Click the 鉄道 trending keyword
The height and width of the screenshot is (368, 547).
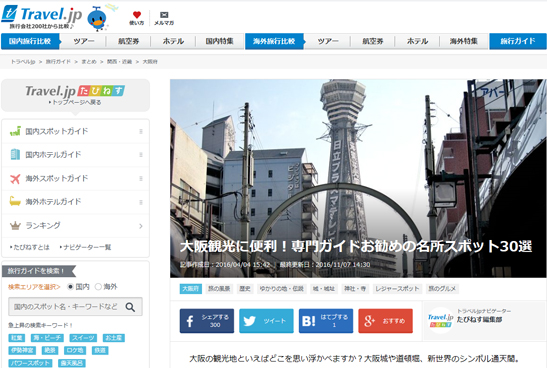tap(100, 351)
